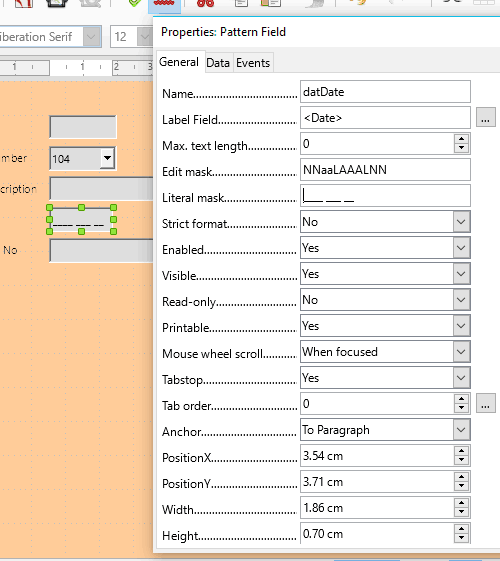Open the Anchor To Paragraph dropdown
Screen dimensions: 500x561
[461, 430]
